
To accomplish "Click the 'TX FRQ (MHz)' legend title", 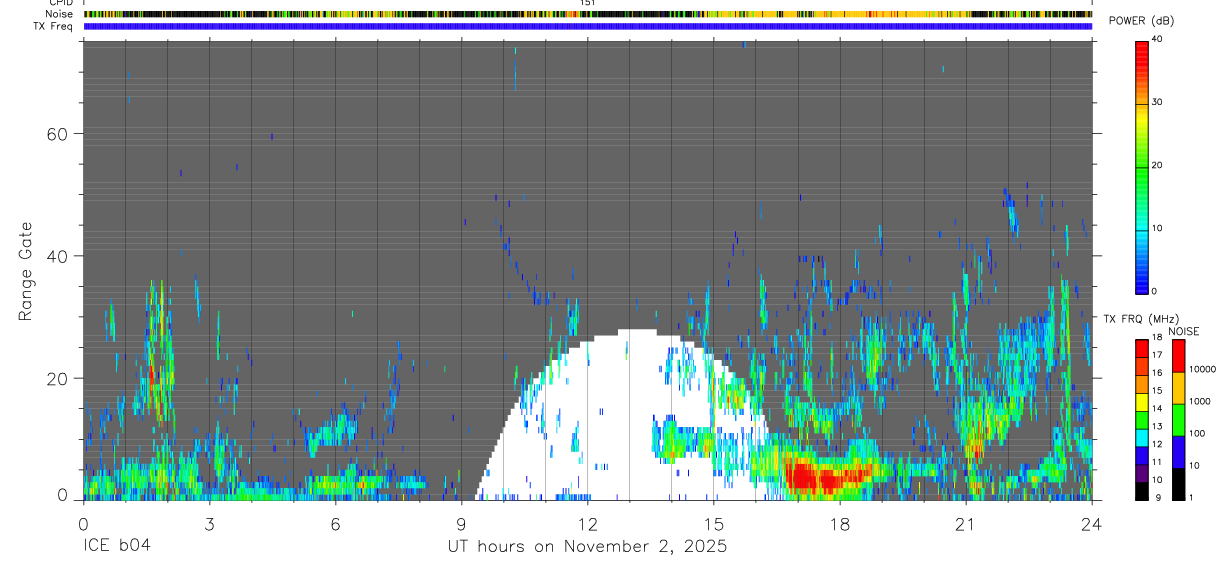I will pos(1141,319).
